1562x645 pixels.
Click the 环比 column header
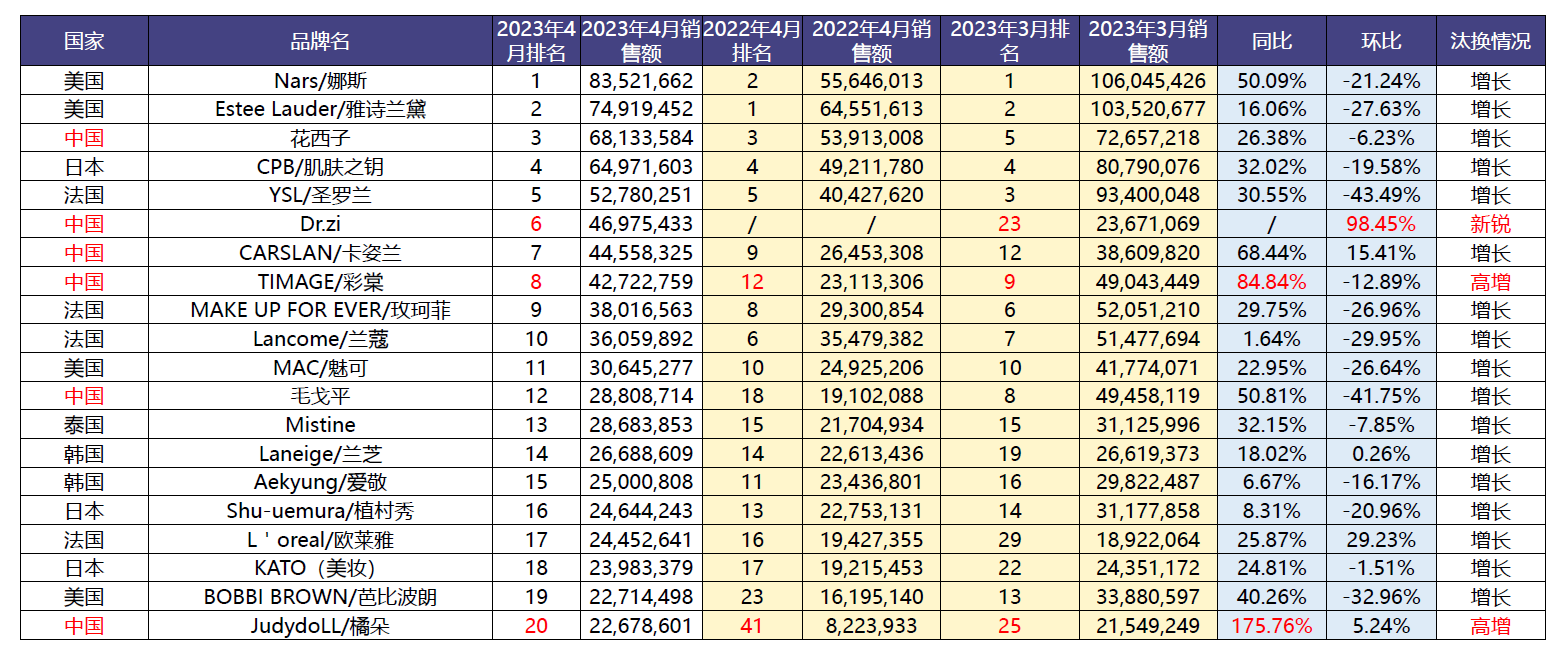click(1381, 42)
